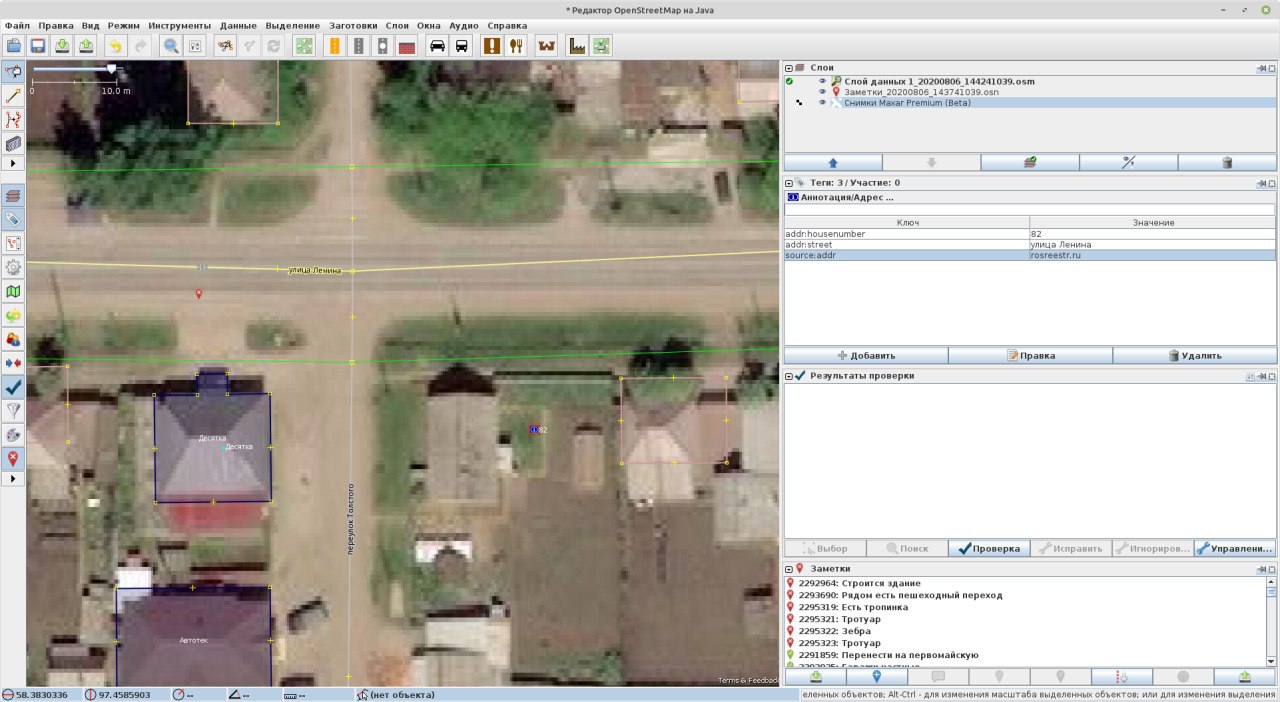Open Search with the magnifier icon
The image size is (1280, 702).
pos(171,46)
